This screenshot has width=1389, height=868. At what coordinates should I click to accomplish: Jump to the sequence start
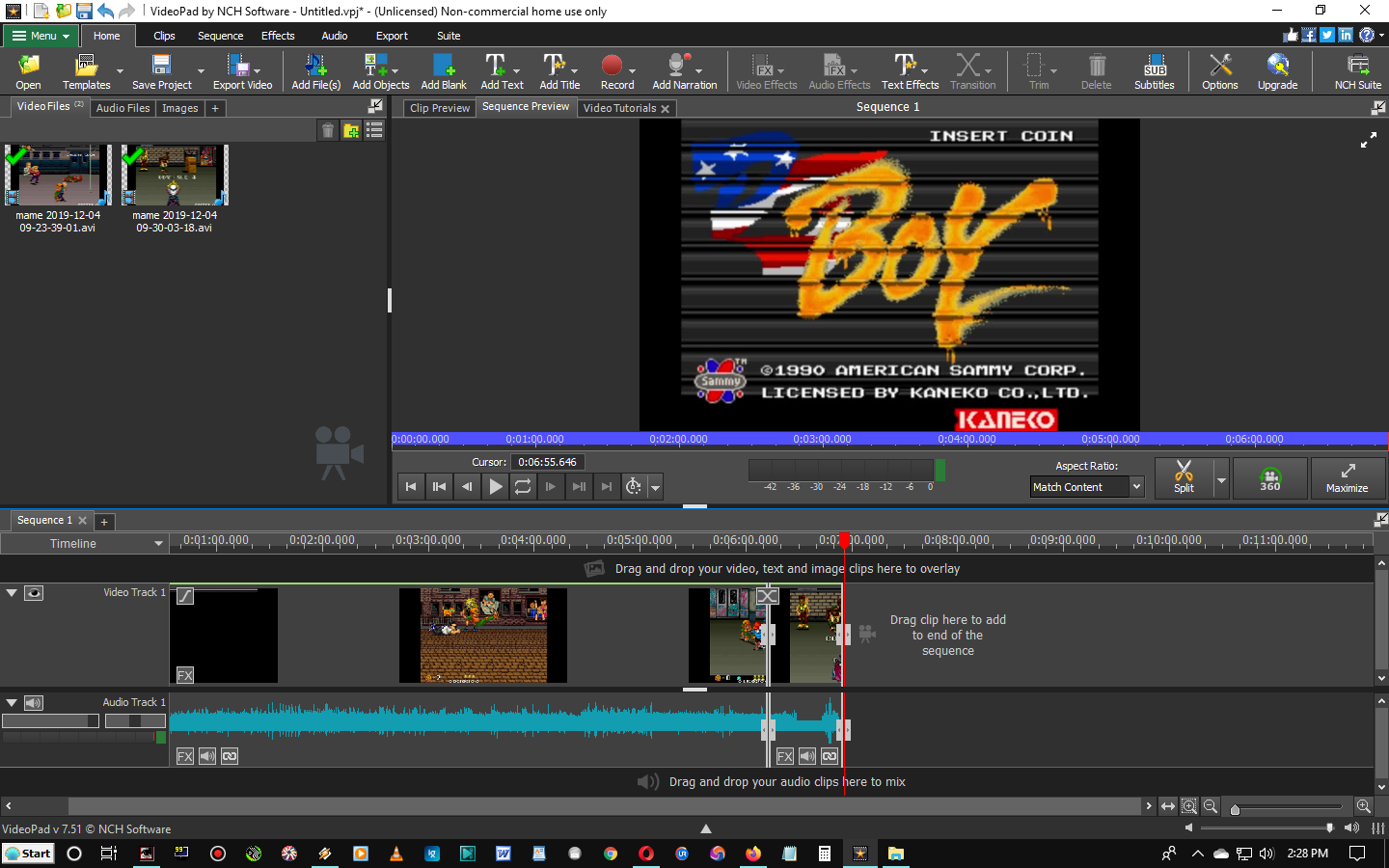[x=411, y=487]
